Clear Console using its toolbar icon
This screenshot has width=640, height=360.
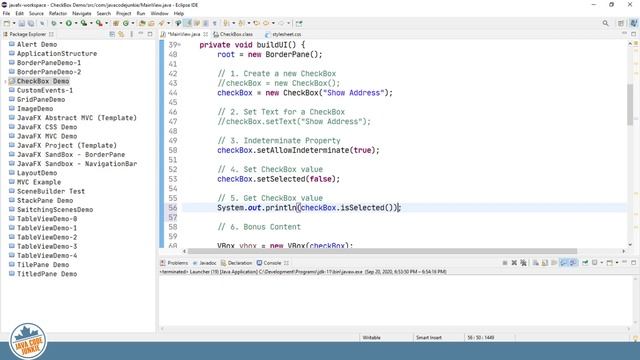click(x=536, y=263)
